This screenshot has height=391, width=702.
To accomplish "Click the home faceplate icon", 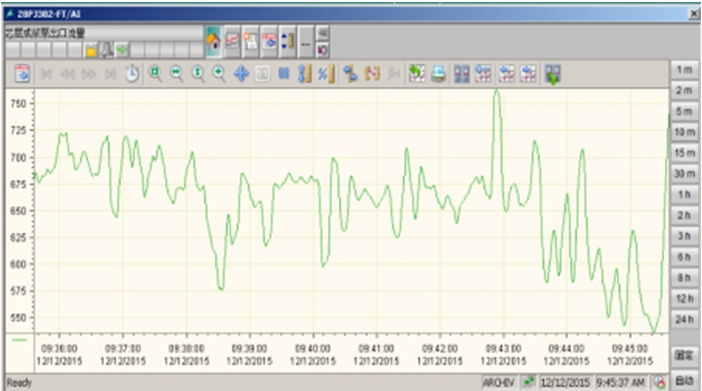I will 213,42.
